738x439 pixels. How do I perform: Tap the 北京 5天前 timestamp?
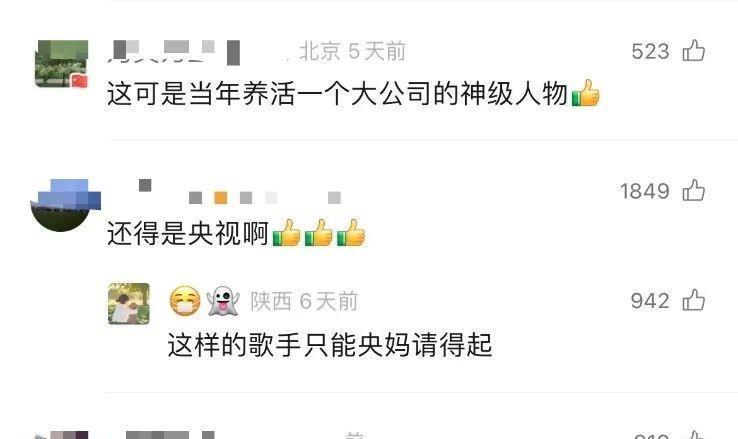coord(352,51)
